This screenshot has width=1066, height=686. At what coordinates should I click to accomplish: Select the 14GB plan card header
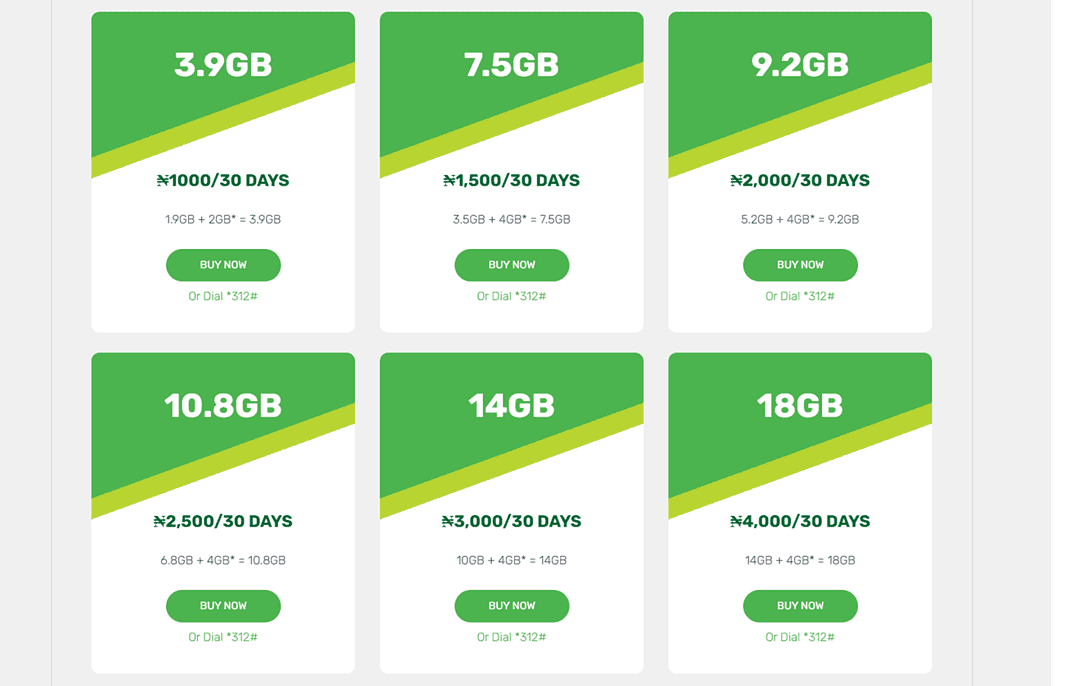point(511,405)
